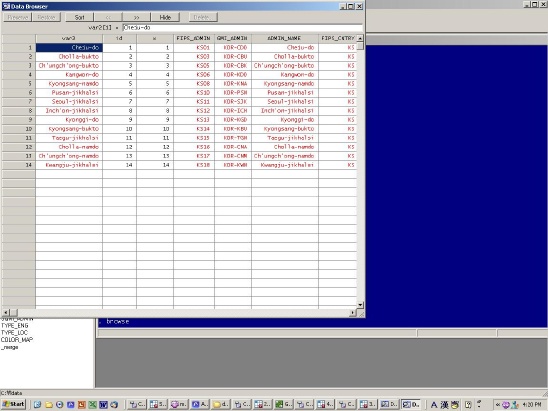Click the next-variables '>>' toolbar button
Screen dimensions: 548x411
pyautogui.click(x=136, y=17)
